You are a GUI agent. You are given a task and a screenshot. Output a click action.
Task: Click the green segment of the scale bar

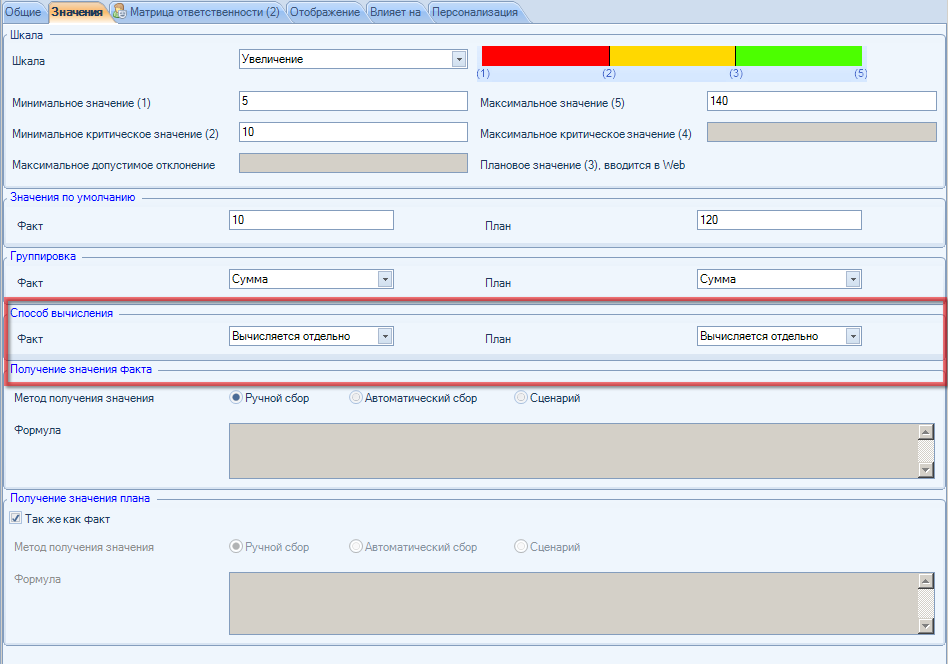[798, 56]
